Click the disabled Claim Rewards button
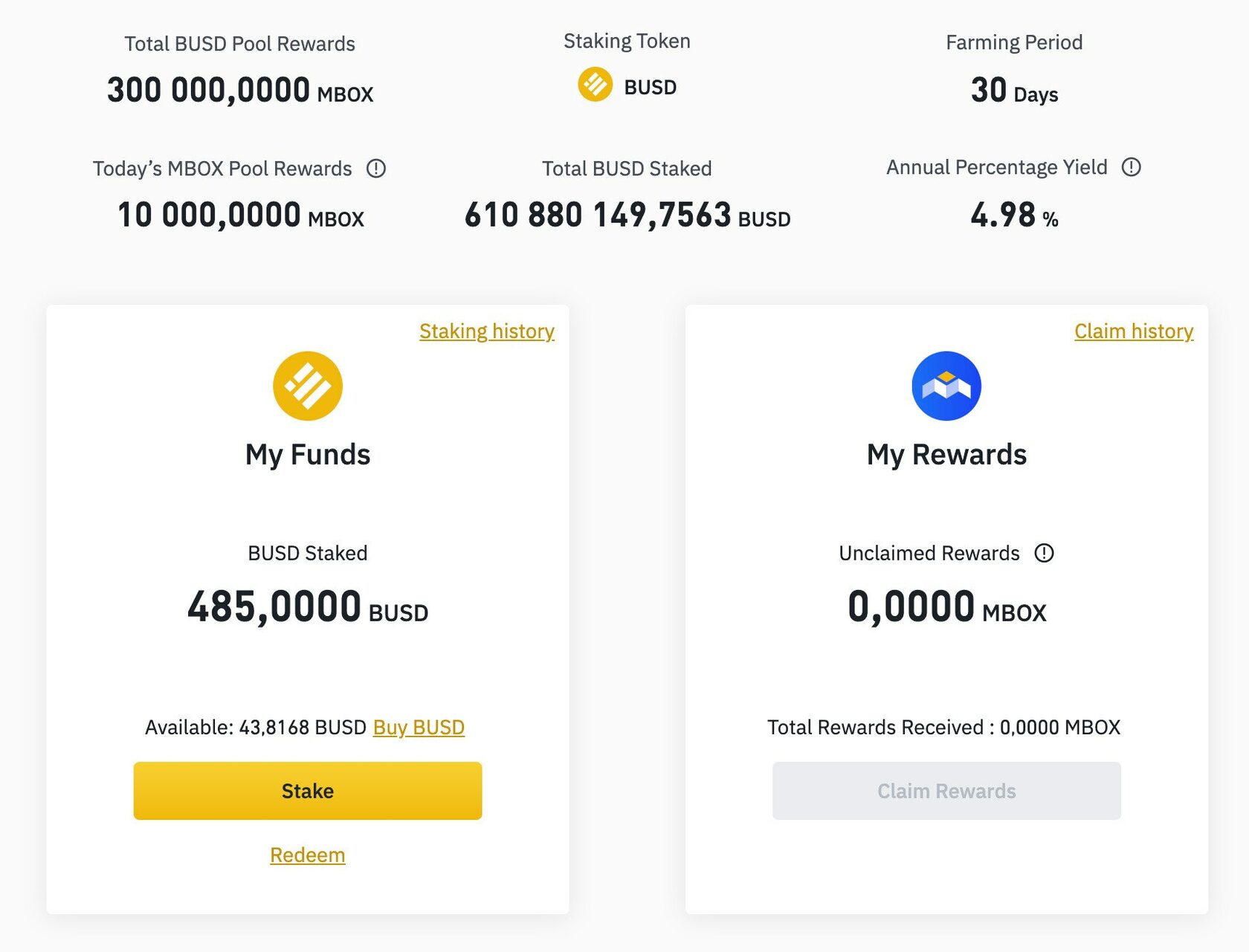 (946, 791)
